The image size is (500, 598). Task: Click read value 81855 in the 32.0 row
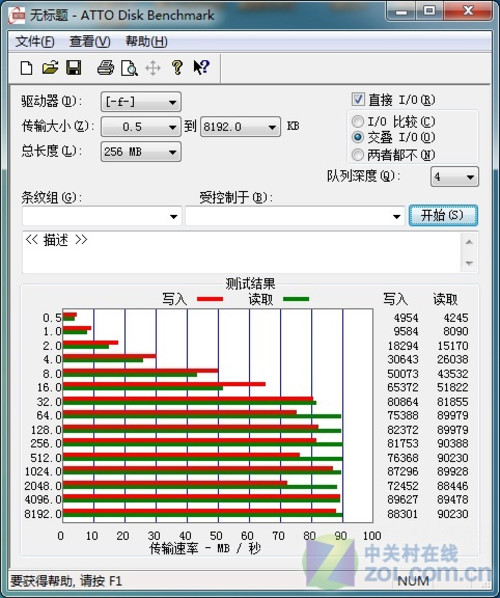click(453, 402)
